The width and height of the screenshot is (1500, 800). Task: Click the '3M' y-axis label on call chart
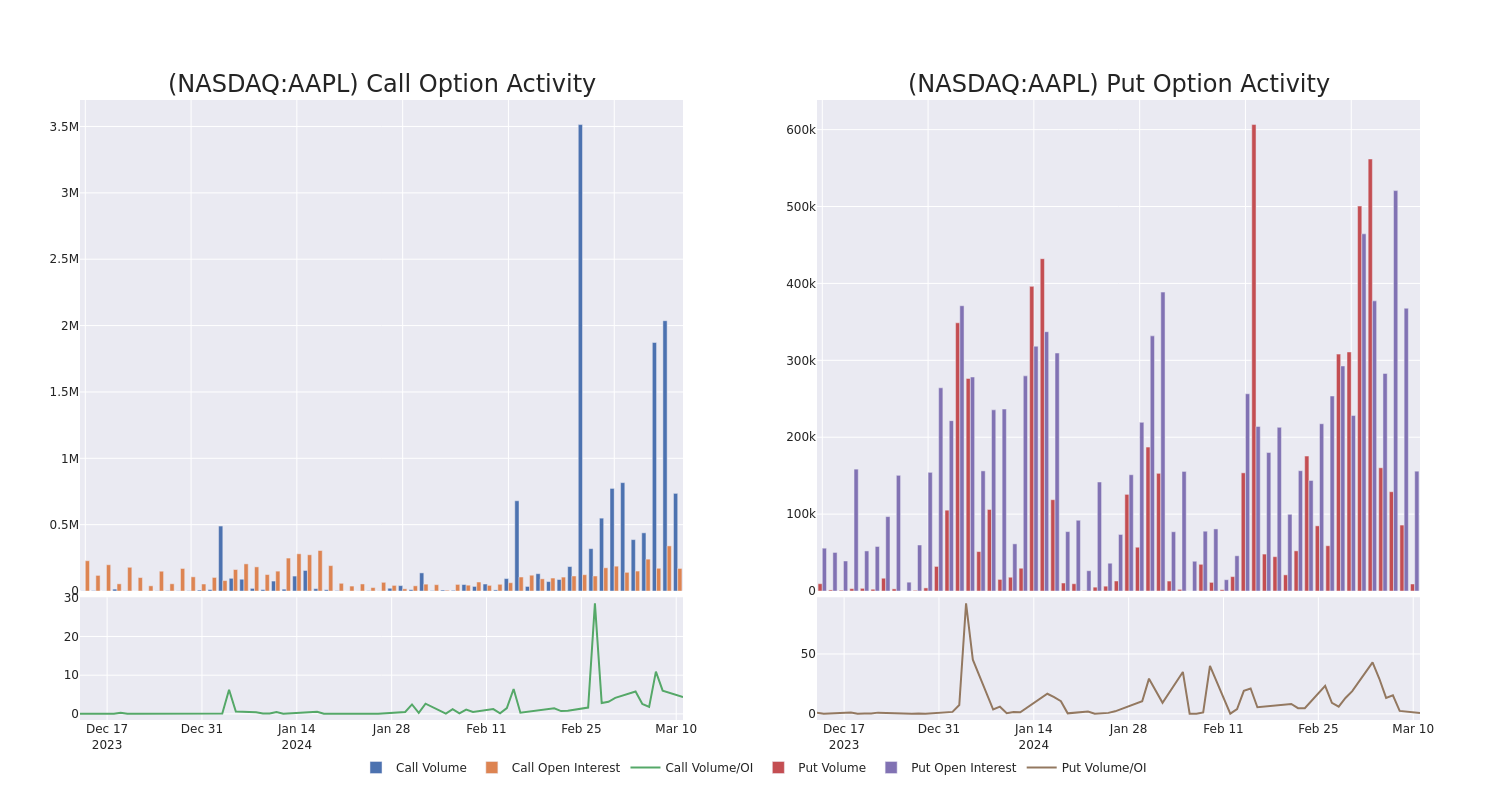coord(70,193)
